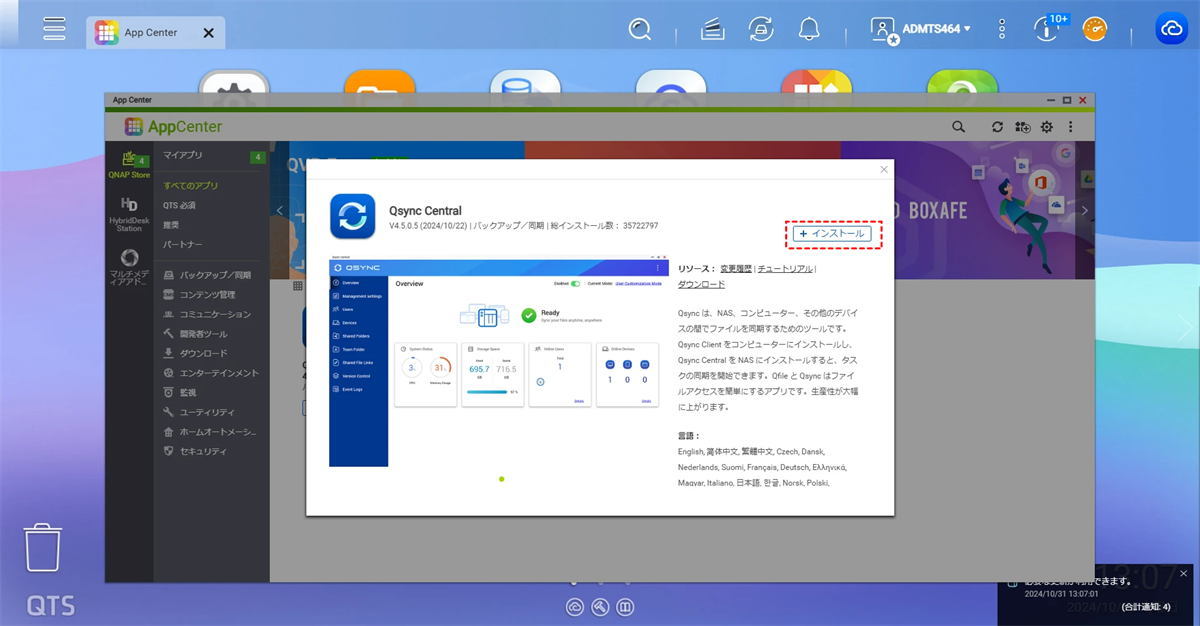Go to next desktop page arrow
Screen dimensions: 1200x626
point(1186,328)
